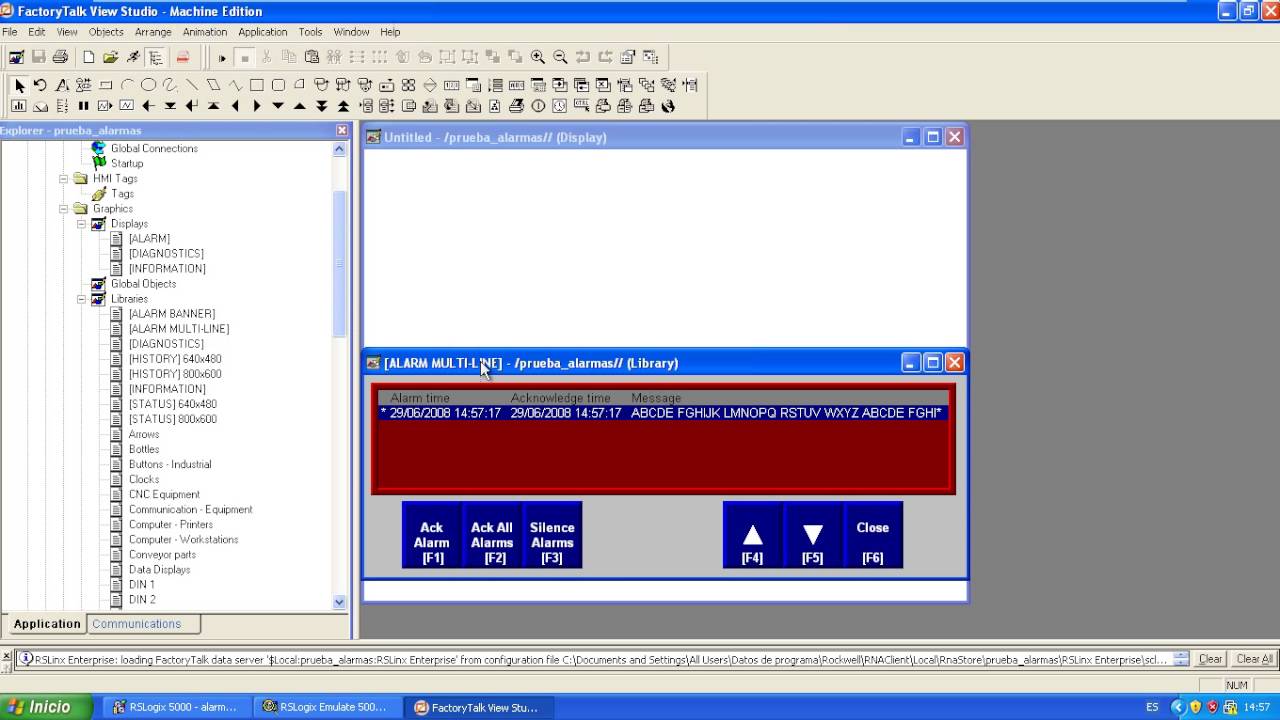The image size is (1280, 720).
Task: Click the Copy toolbar icon
Action: coord(289,57)
